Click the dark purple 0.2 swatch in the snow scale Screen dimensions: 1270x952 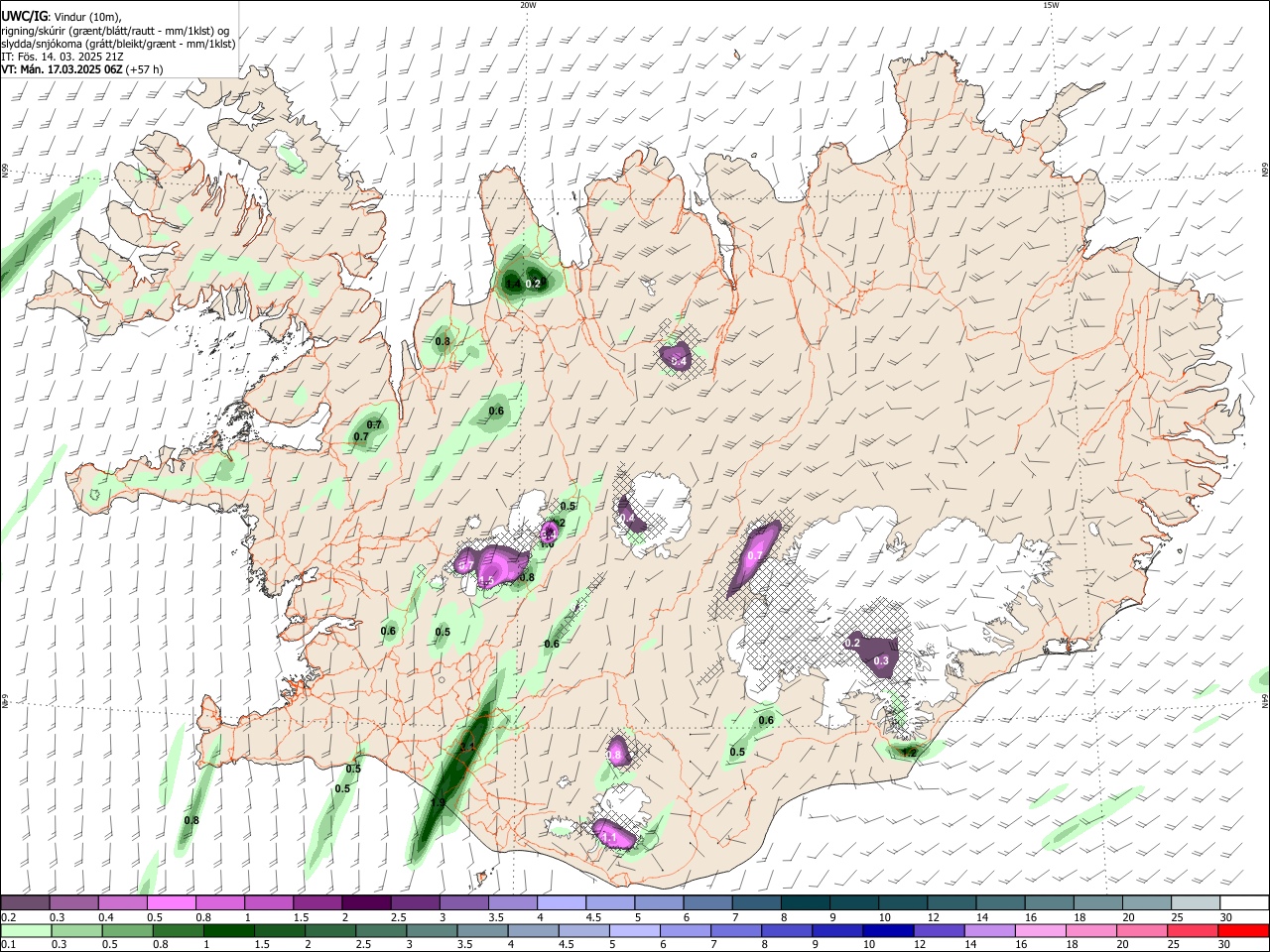tap(25, 902)
